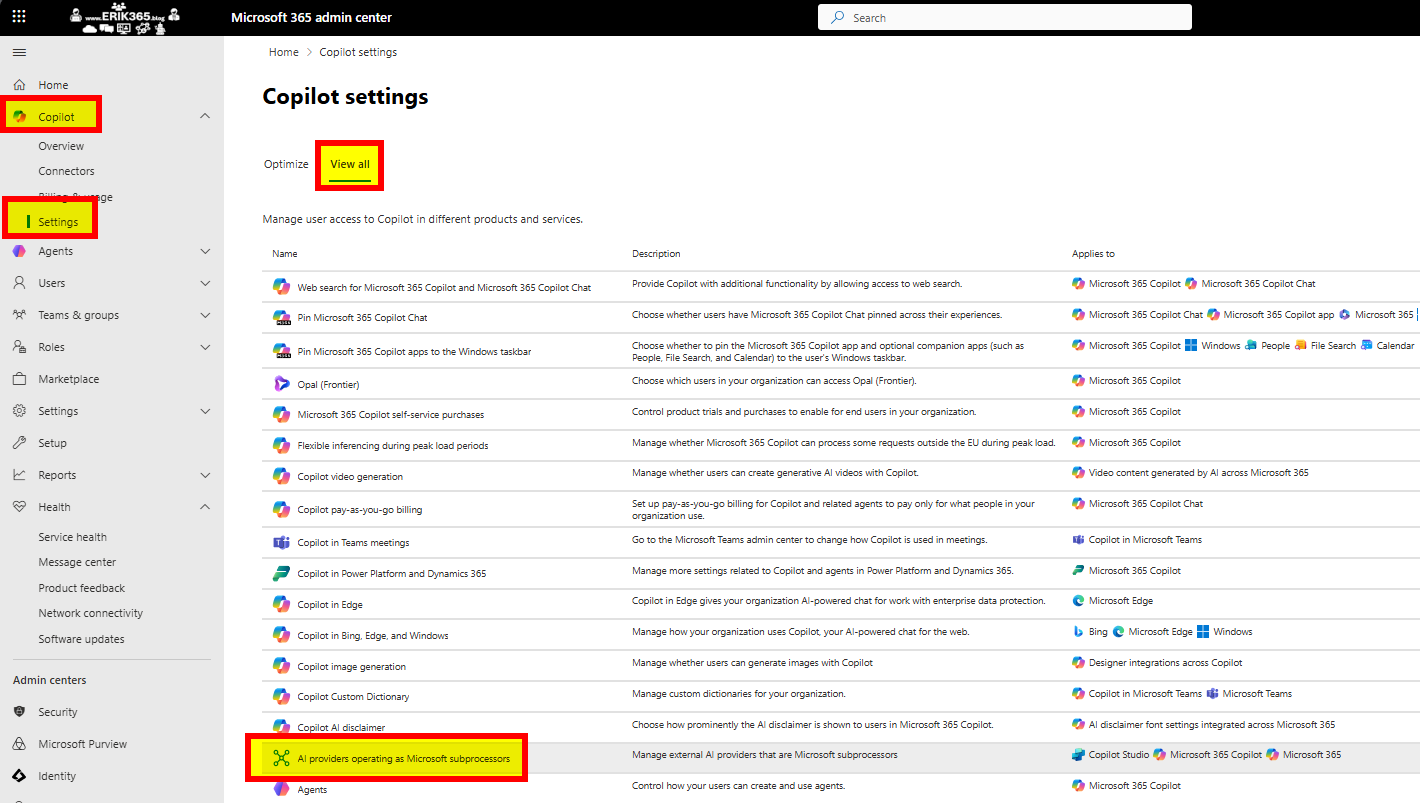The width and height of the screenshot is (1420, 803).
Task: Click the Security shield icon
Action: point(19,712)
